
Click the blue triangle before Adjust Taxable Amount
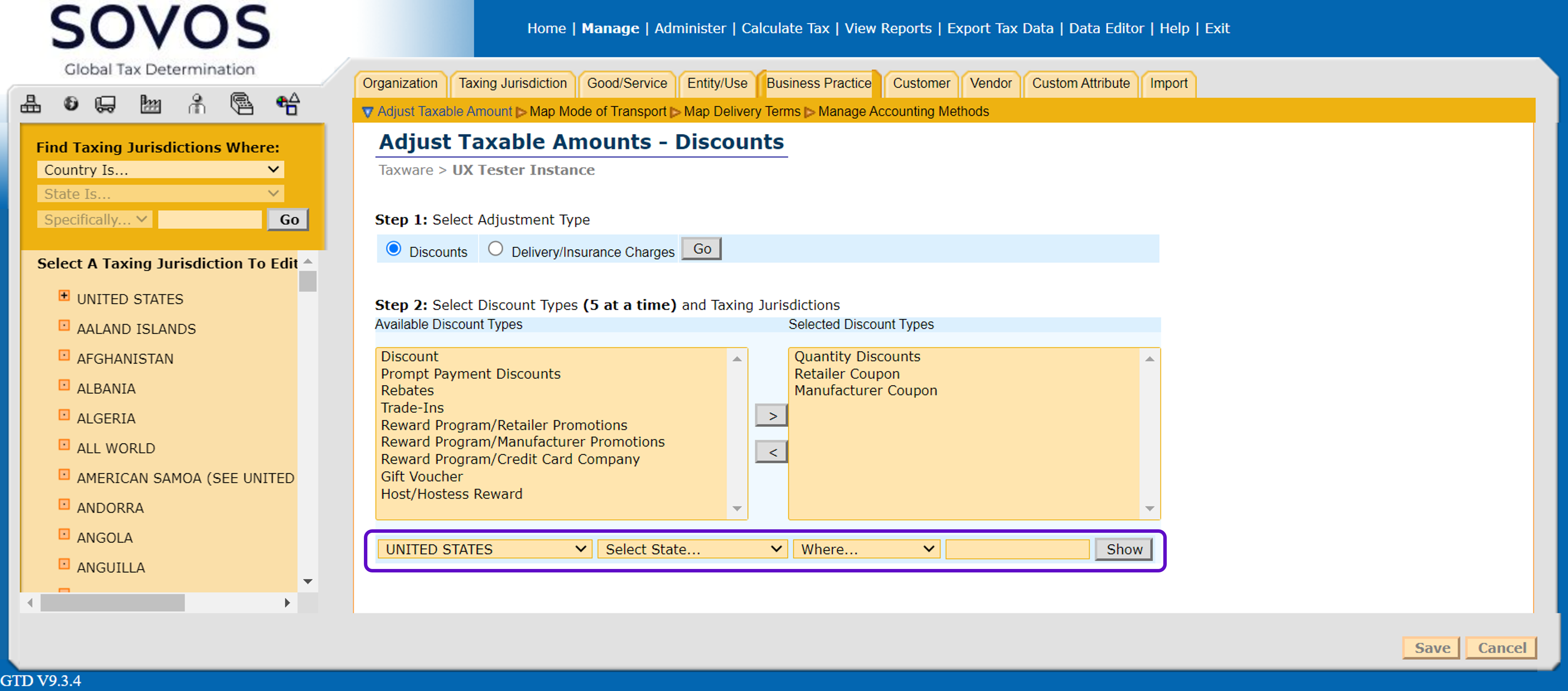(368, 112)
